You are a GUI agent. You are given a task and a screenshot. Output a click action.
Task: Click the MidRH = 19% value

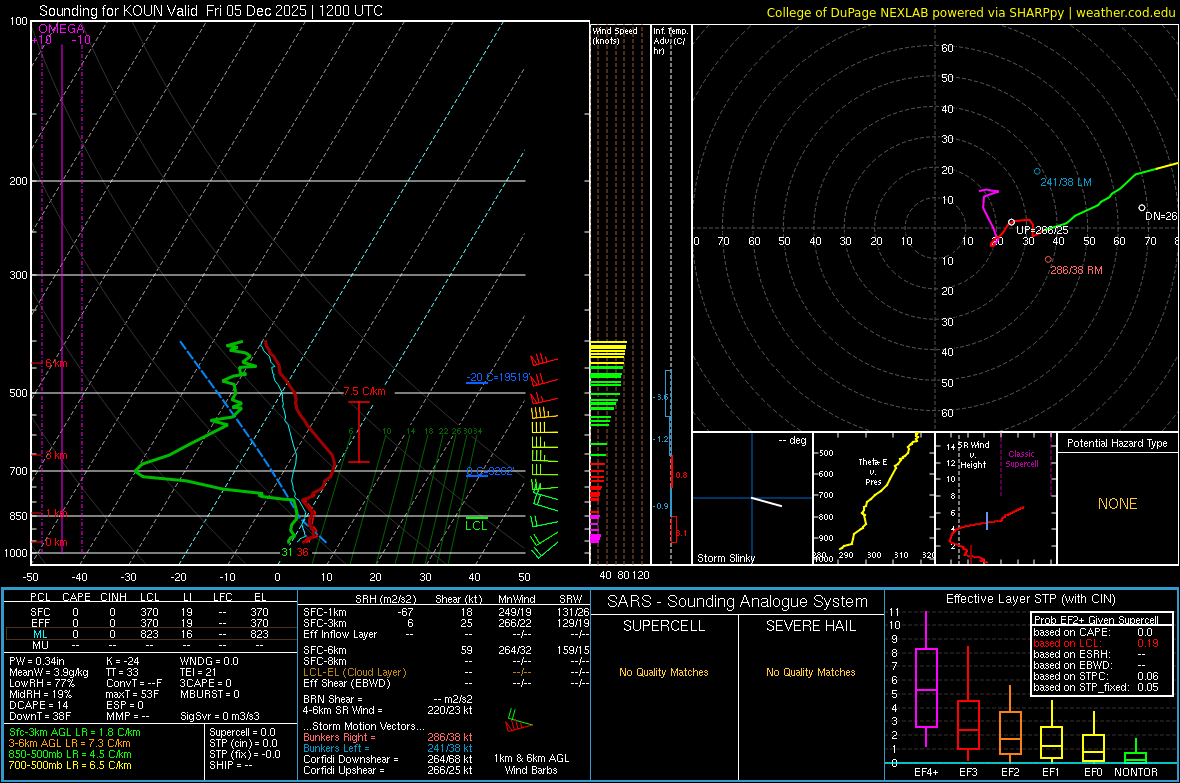tap(40, 694)
